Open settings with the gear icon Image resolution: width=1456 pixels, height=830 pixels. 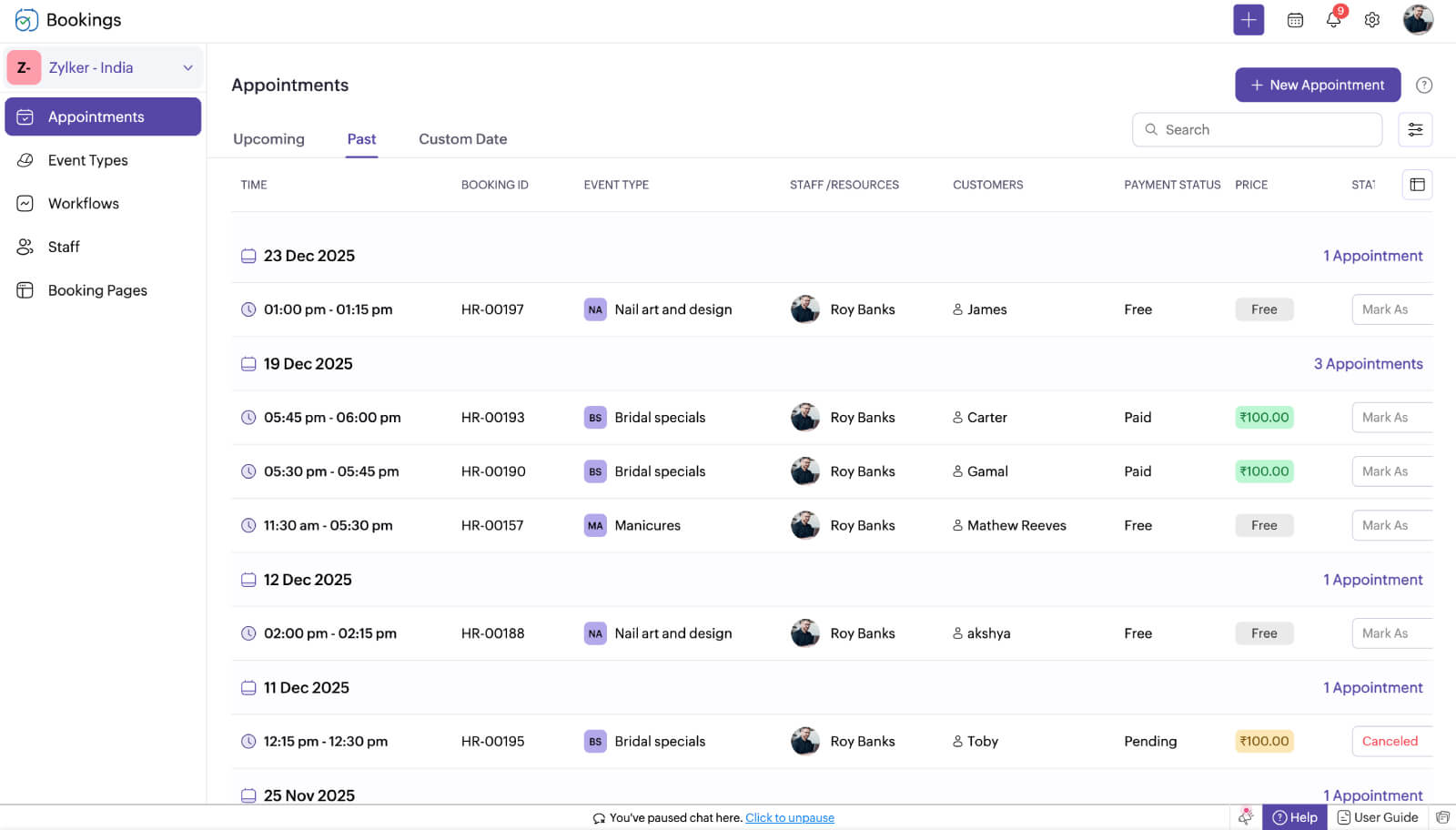pyautogui.click(x=1371, y=19)
